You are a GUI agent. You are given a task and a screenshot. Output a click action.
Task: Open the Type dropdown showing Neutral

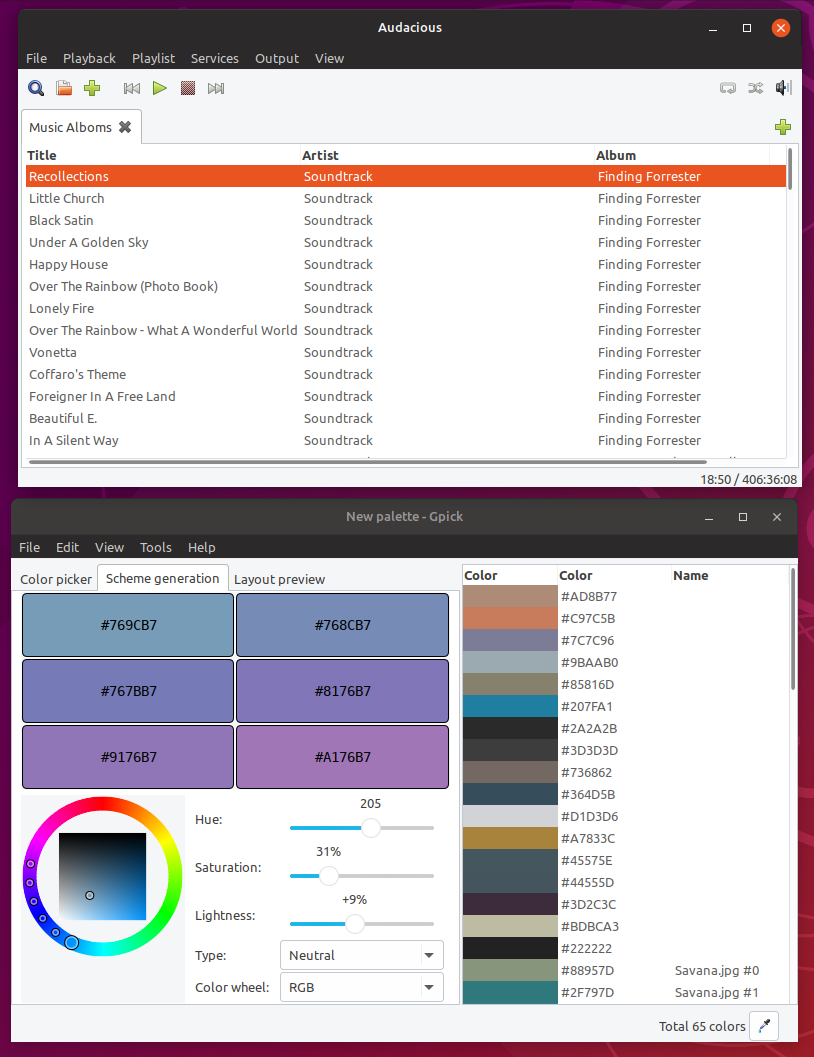pyautogui.click(x=362, y=955)
